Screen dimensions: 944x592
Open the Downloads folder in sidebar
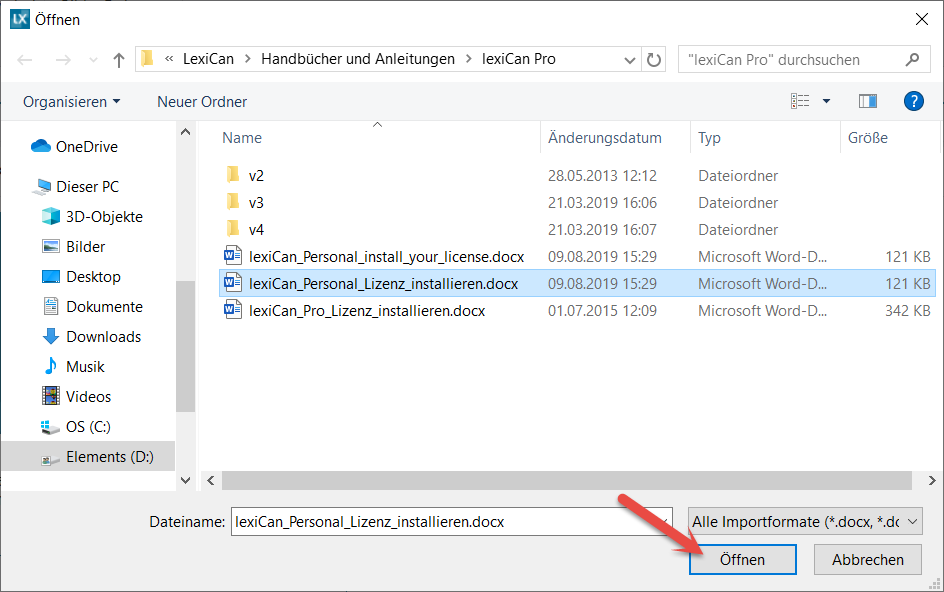pos(103,337)
